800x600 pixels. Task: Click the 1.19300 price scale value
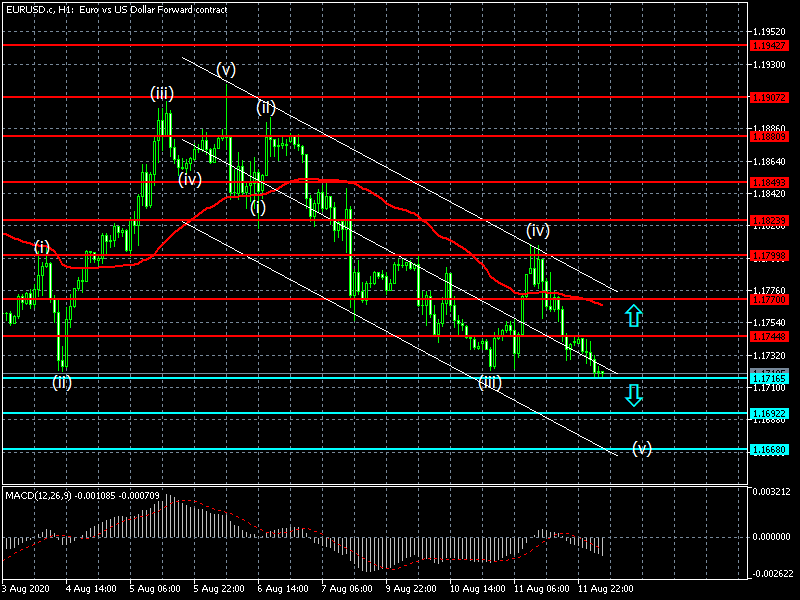(x=769, y=64)
